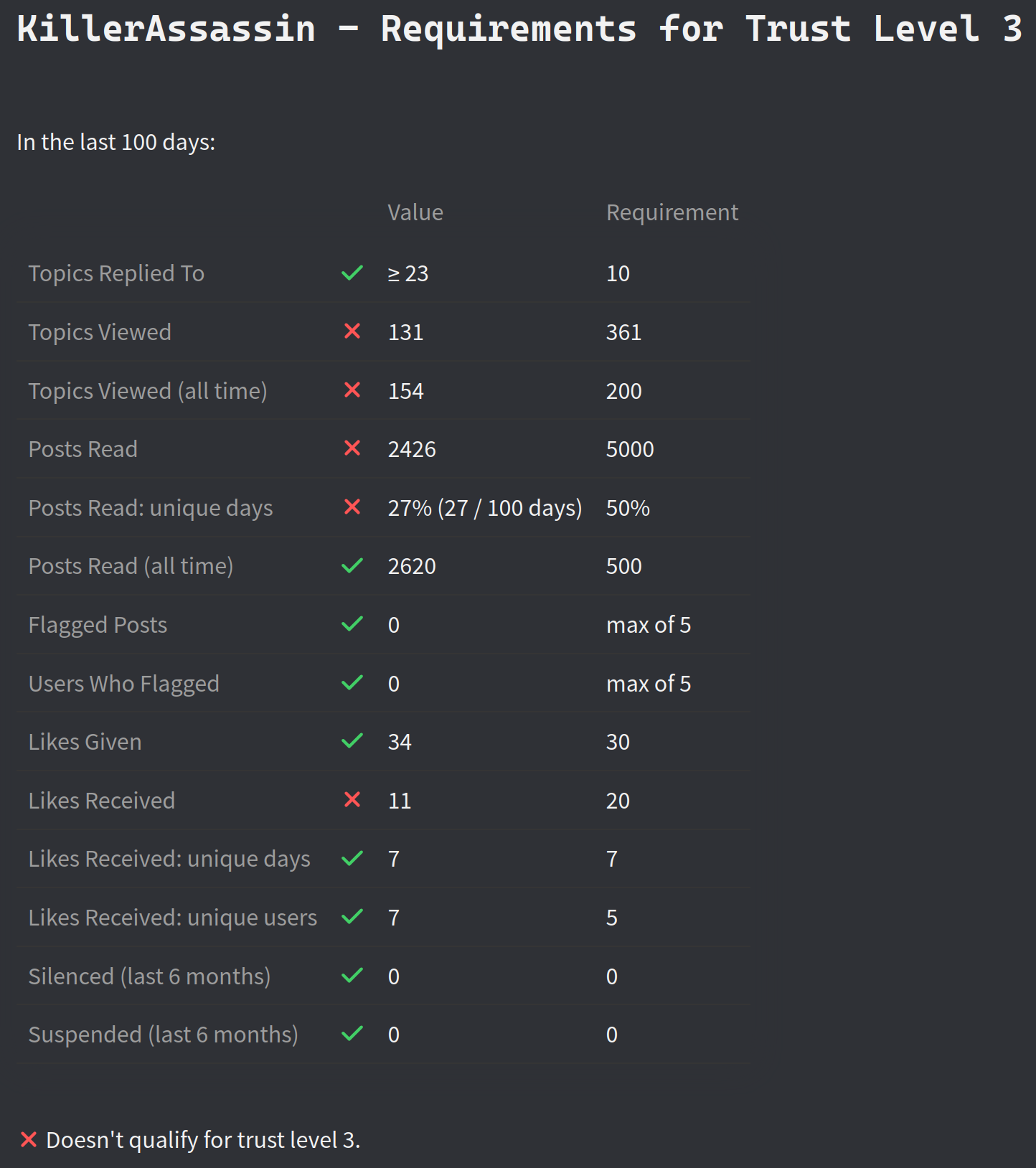Viewport: 1036px width, 1168px height.
Task: Click the Requirement column header
Action: (x=672, y=212)
